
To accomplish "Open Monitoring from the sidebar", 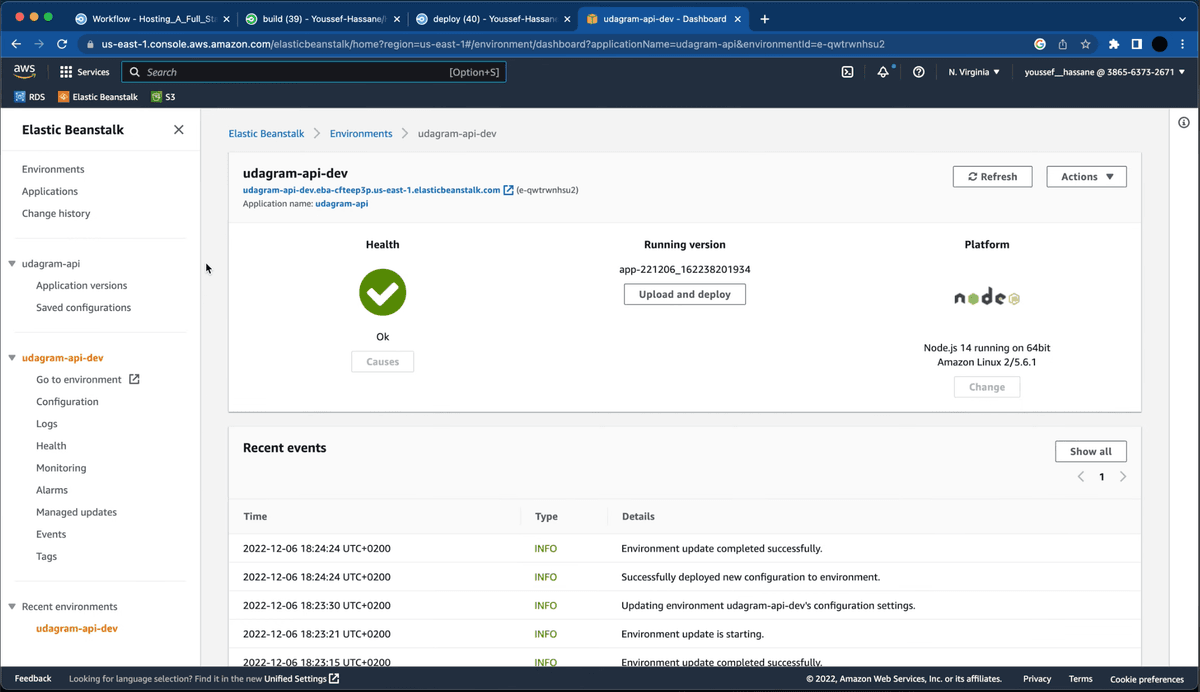I will 61,467.
